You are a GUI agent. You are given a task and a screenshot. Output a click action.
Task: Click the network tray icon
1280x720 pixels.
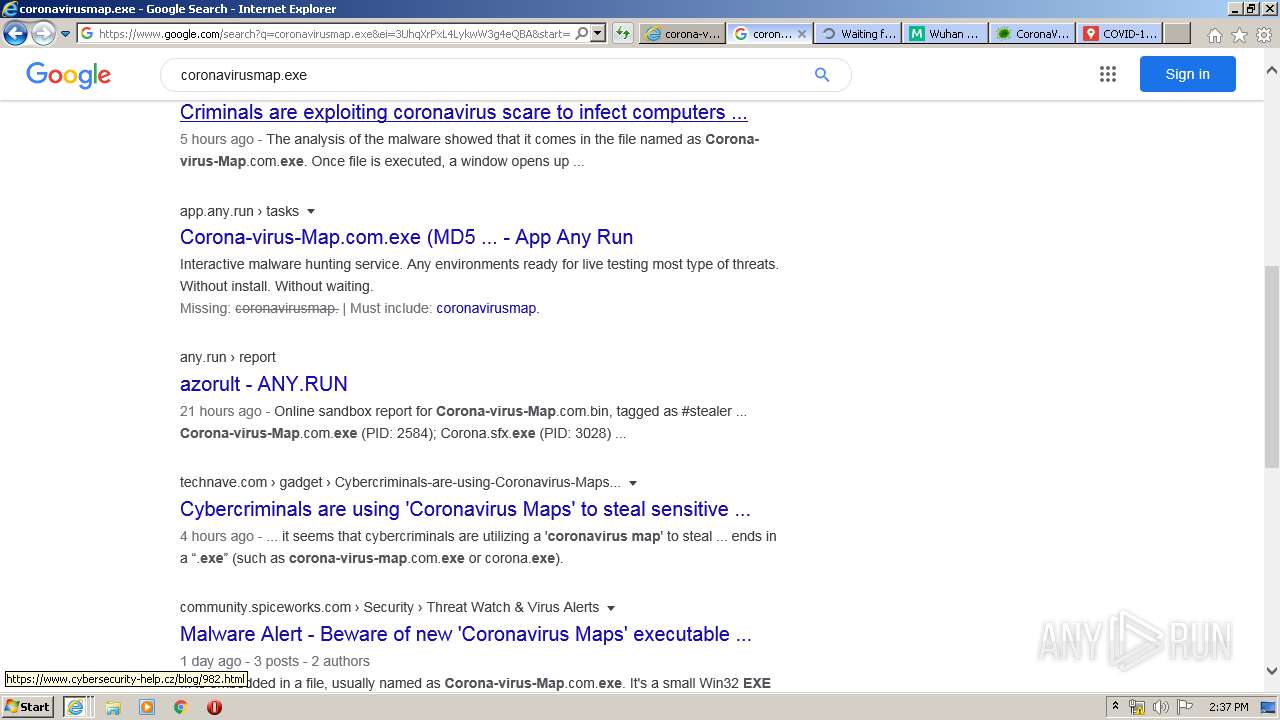[1137, 707]
